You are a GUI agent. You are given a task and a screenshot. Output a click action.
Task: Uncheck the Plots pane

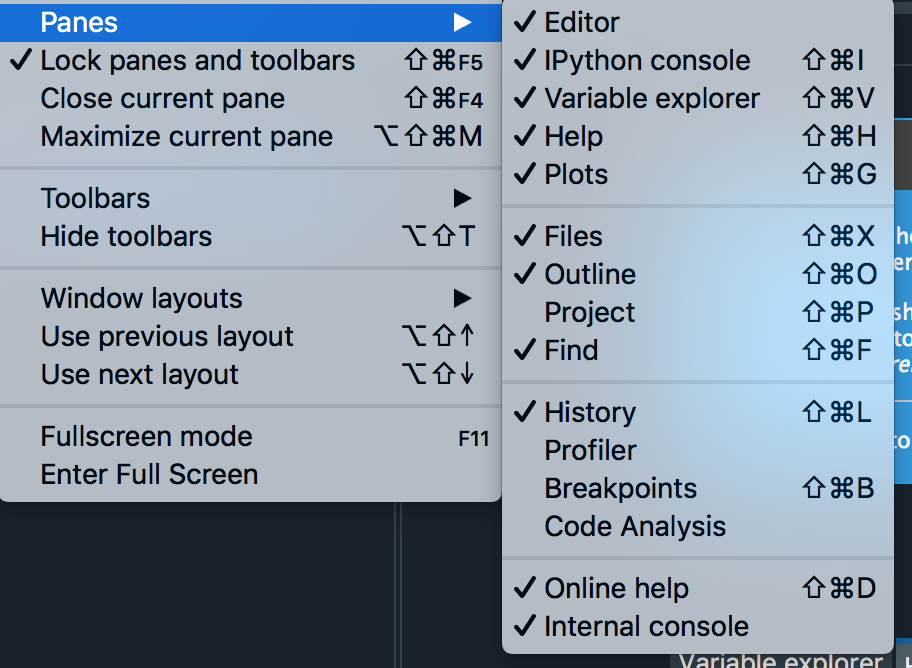pyautogui.click(x=576, y=174)
